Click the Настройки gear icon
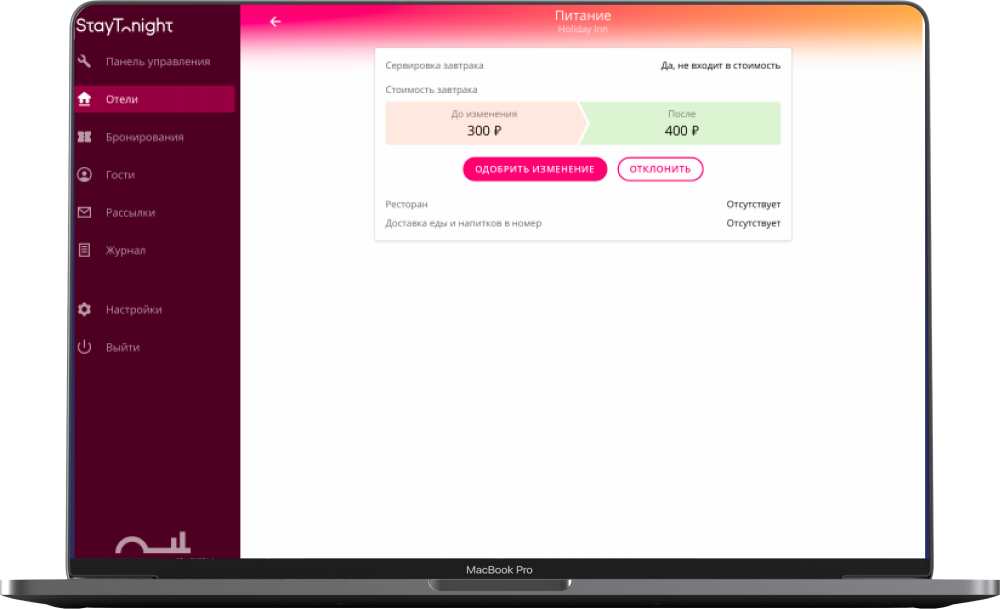 coord(85,310)
